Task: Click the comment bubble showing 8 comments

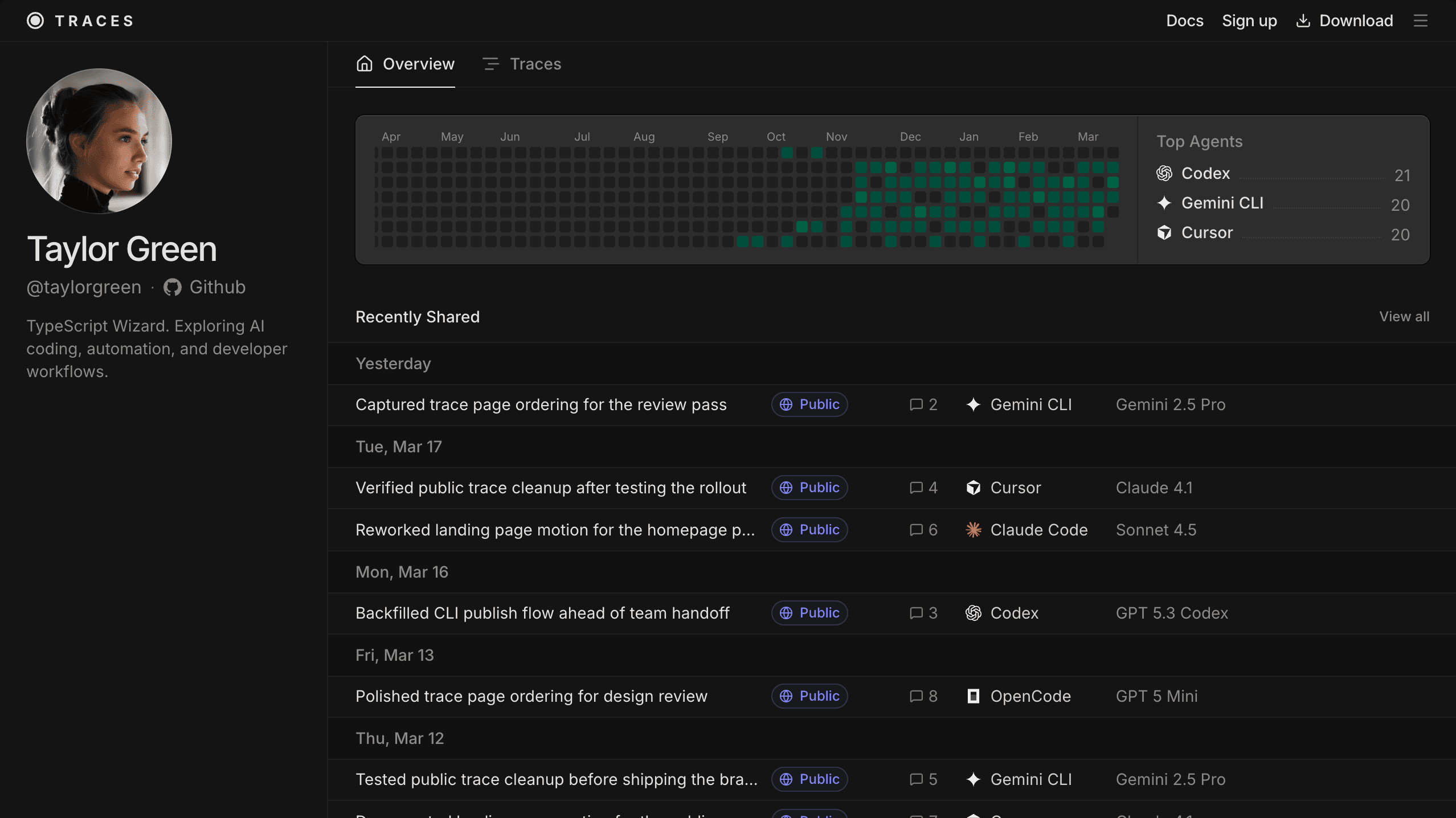Action: [915, 696]
